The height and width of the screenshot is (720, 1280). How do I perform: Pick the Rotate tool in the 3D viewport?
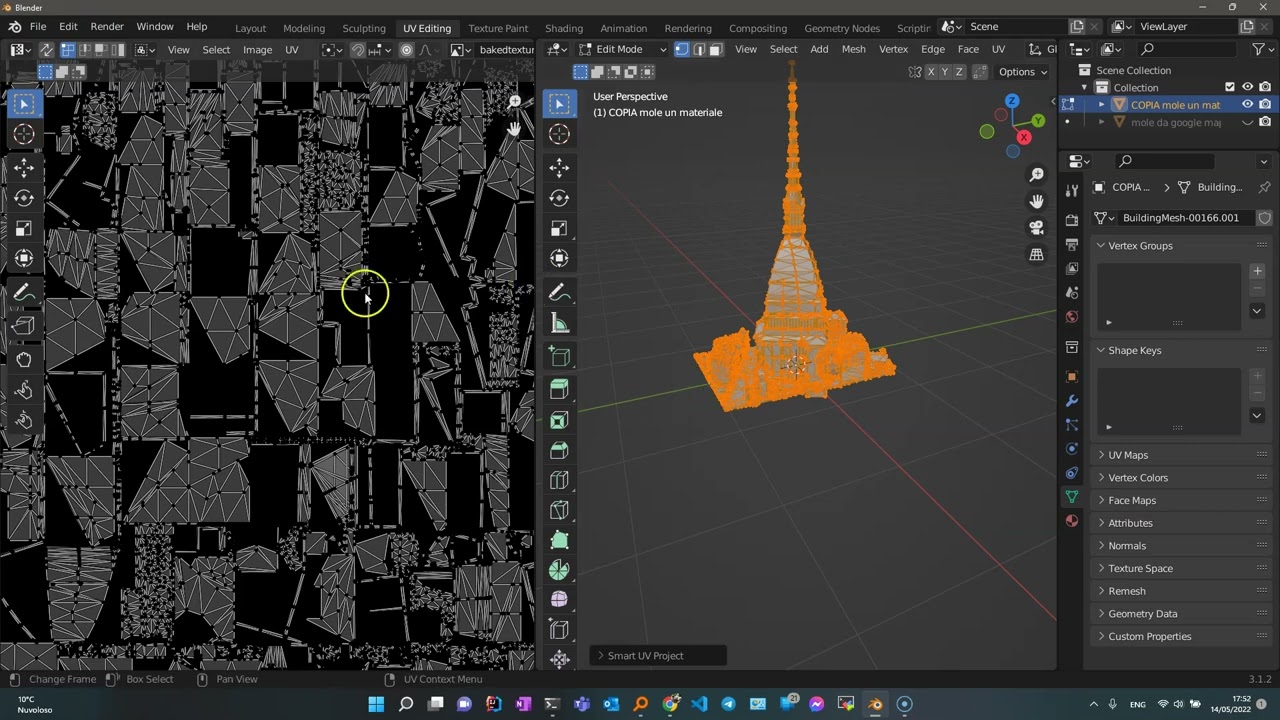(559, 198)
